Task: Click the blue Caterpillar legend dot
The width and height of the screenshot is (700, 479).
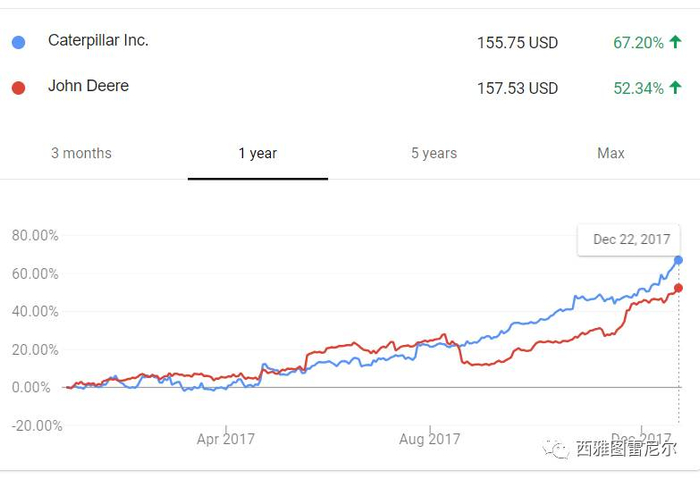Action: coord(18,42)
